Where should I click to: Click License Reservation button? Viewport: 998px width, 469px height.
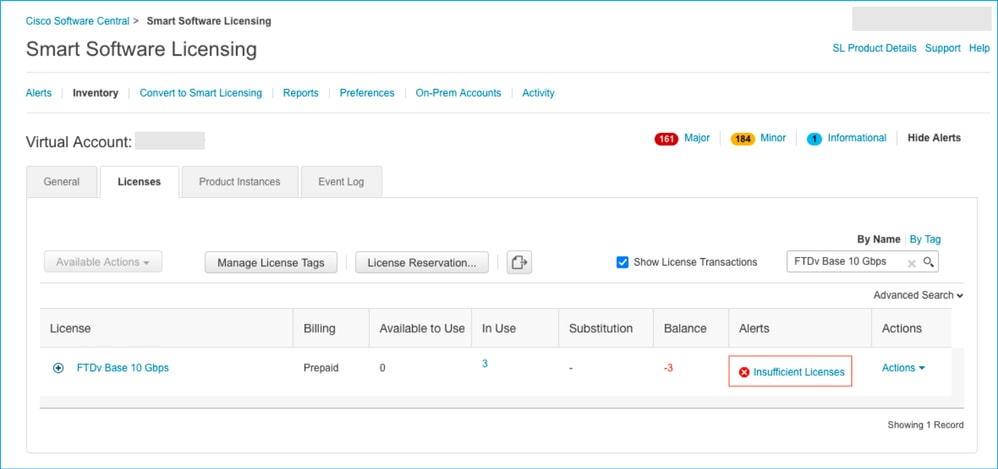[x=422, y=262]
